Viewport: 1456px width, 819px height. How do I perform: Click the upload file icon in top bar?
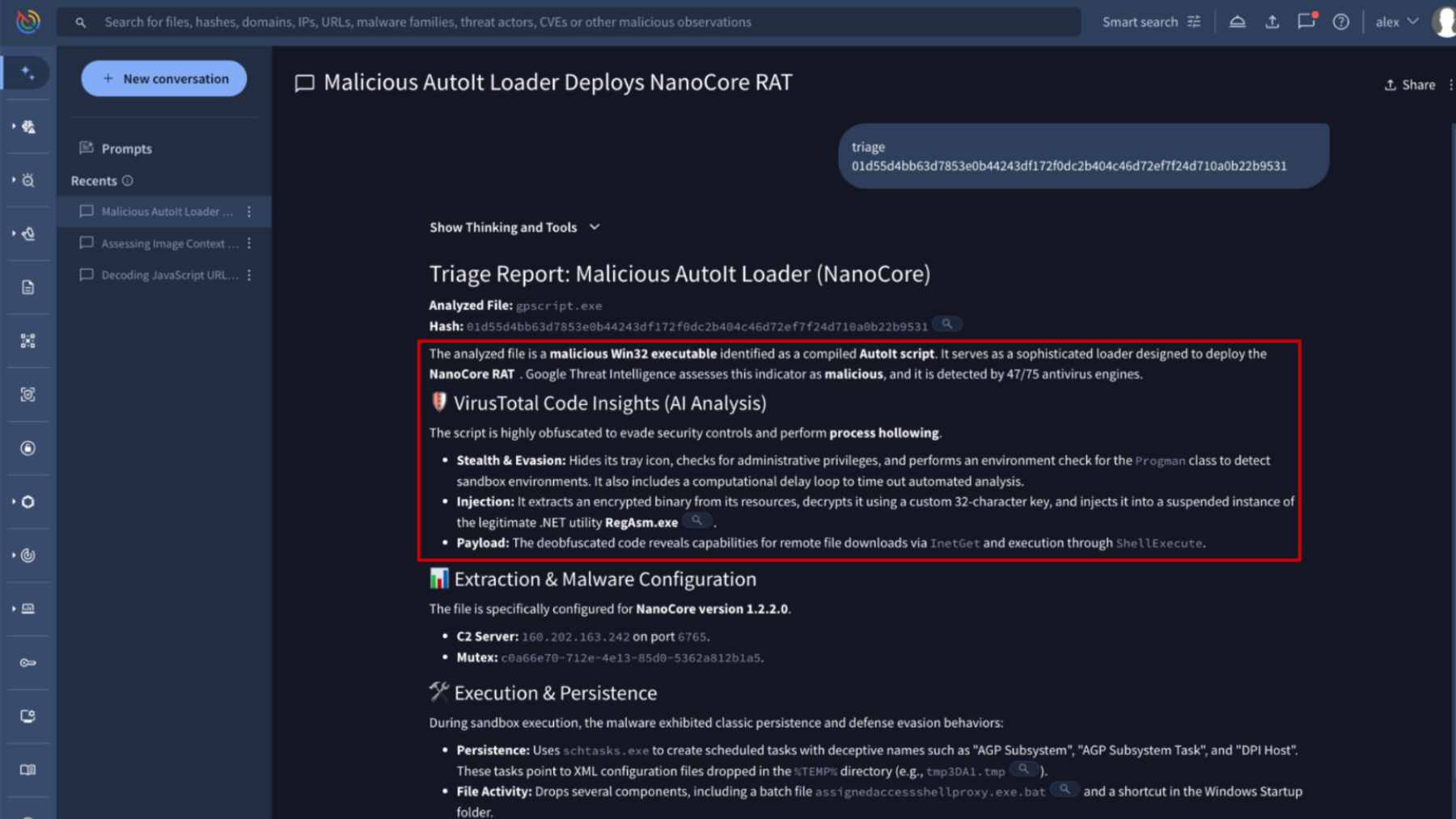pos(1272,22)
